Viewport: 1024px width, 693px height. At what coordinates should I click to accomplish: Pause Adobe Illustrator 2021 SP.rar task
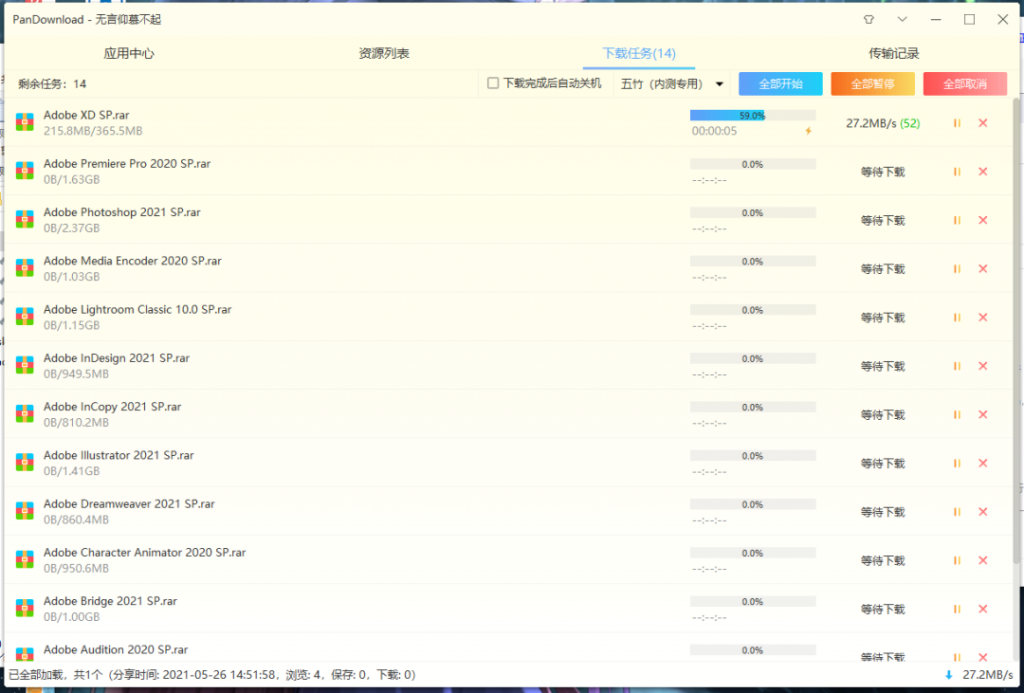coord(957,463)
